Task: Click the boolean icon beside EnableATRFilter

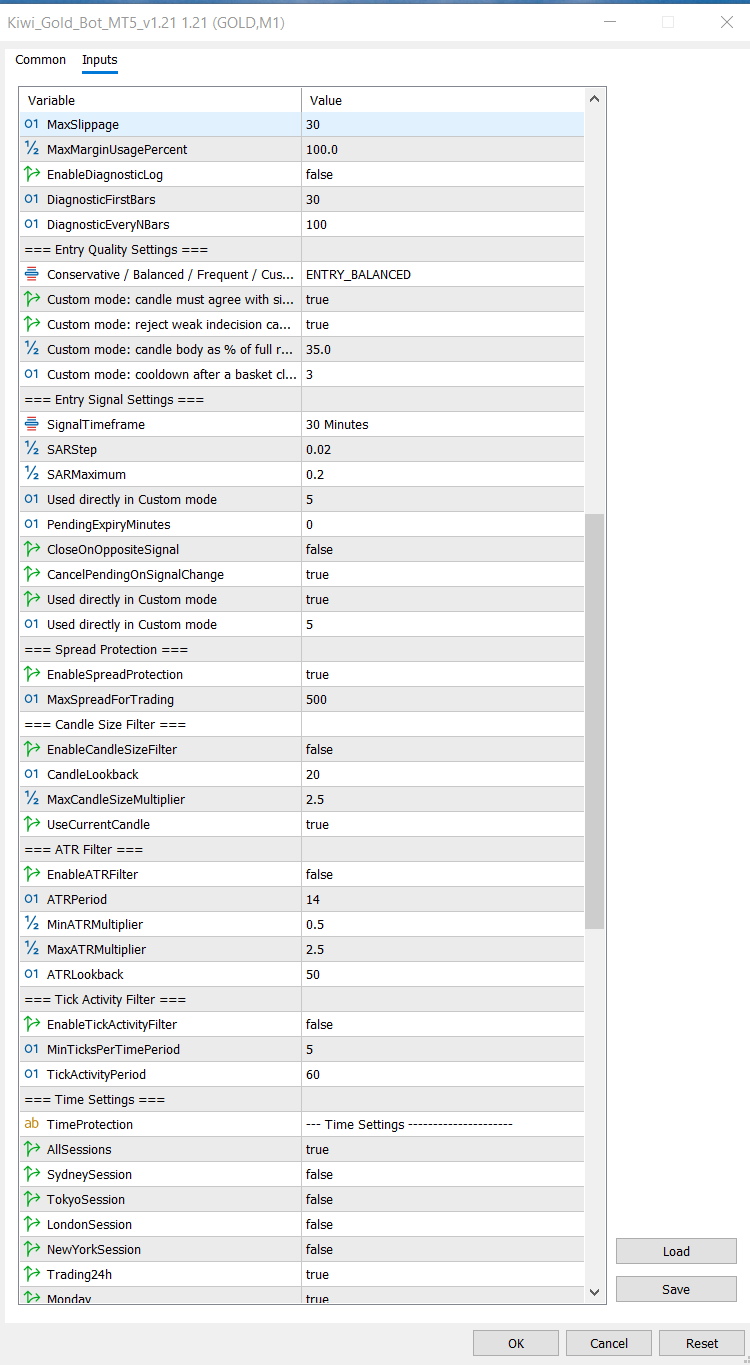Action: click(31, 874)
